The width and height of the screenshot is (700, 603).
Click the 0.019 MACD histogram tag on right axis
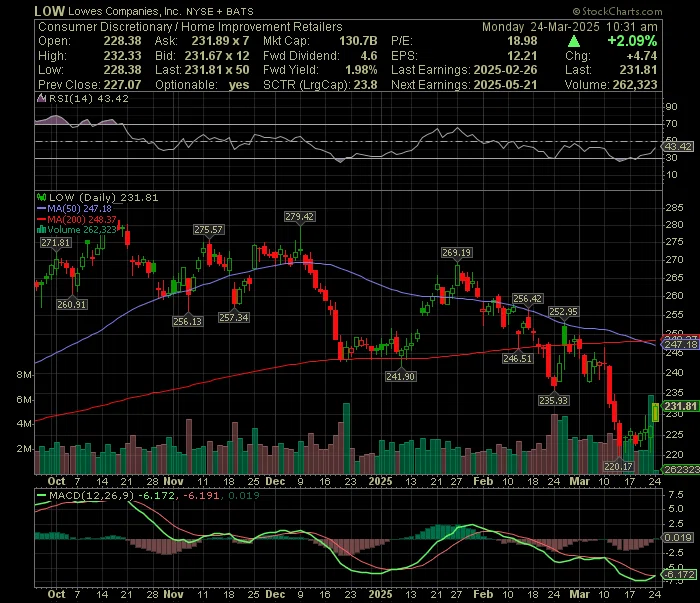click(678, 538)
